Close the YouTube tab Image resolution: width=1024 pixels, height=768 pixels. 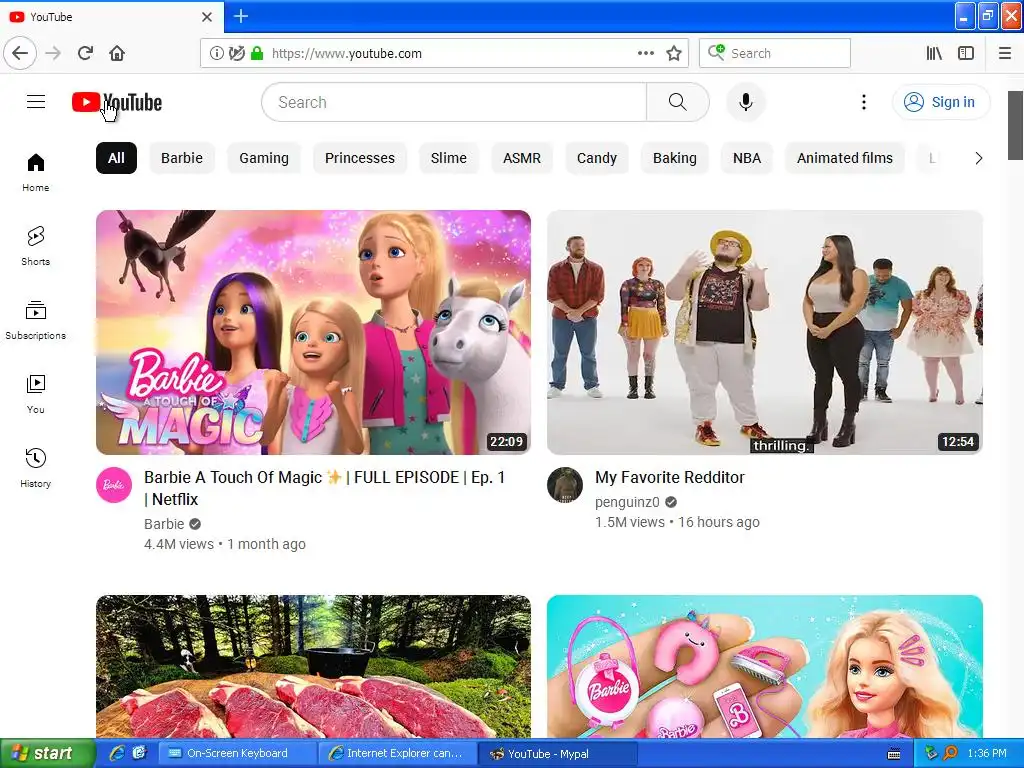click(207, 17)
